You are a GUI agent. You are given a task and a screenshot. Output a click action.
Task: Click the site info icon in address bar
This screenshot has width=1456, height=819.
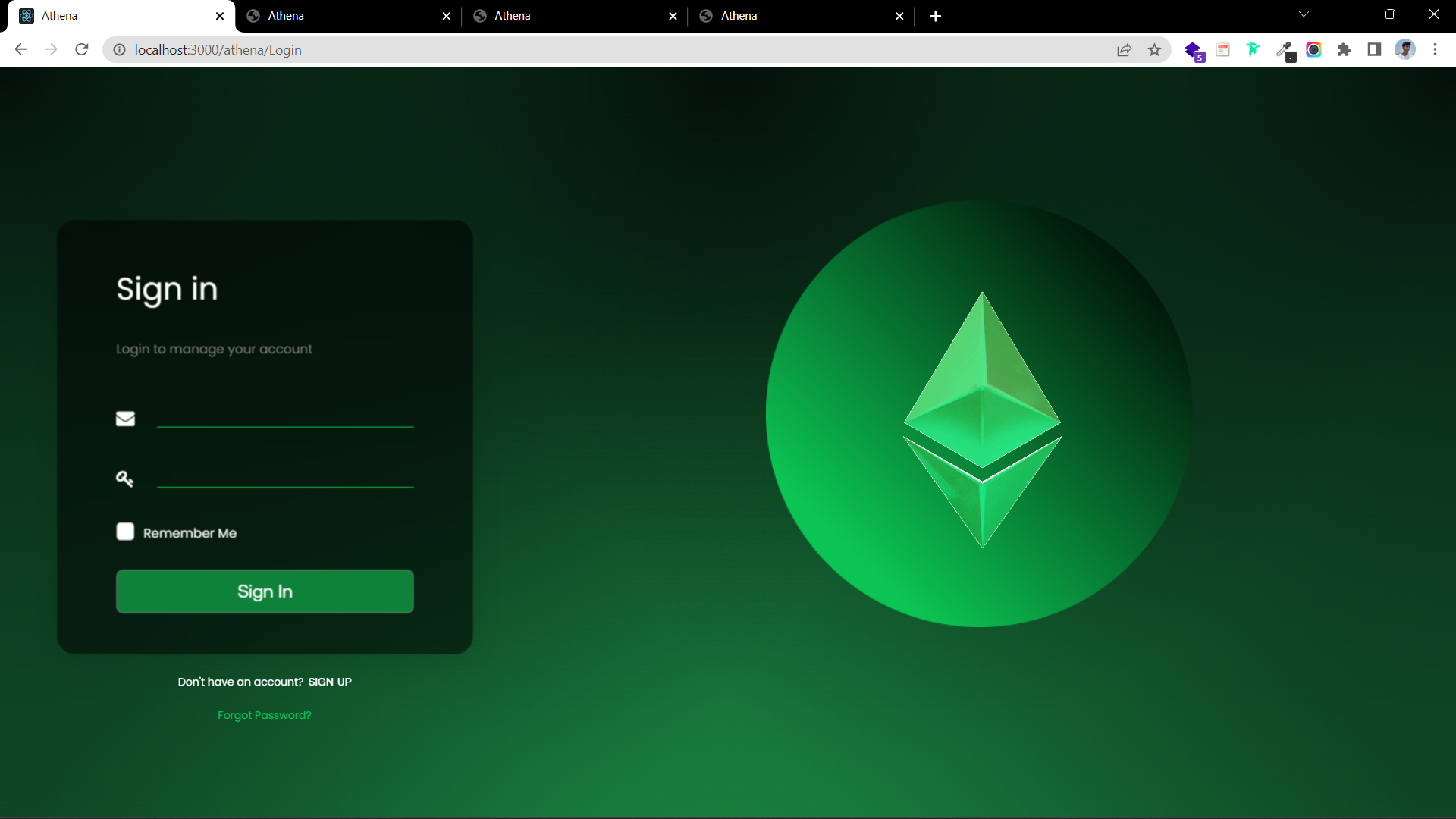tap(119, 50)
